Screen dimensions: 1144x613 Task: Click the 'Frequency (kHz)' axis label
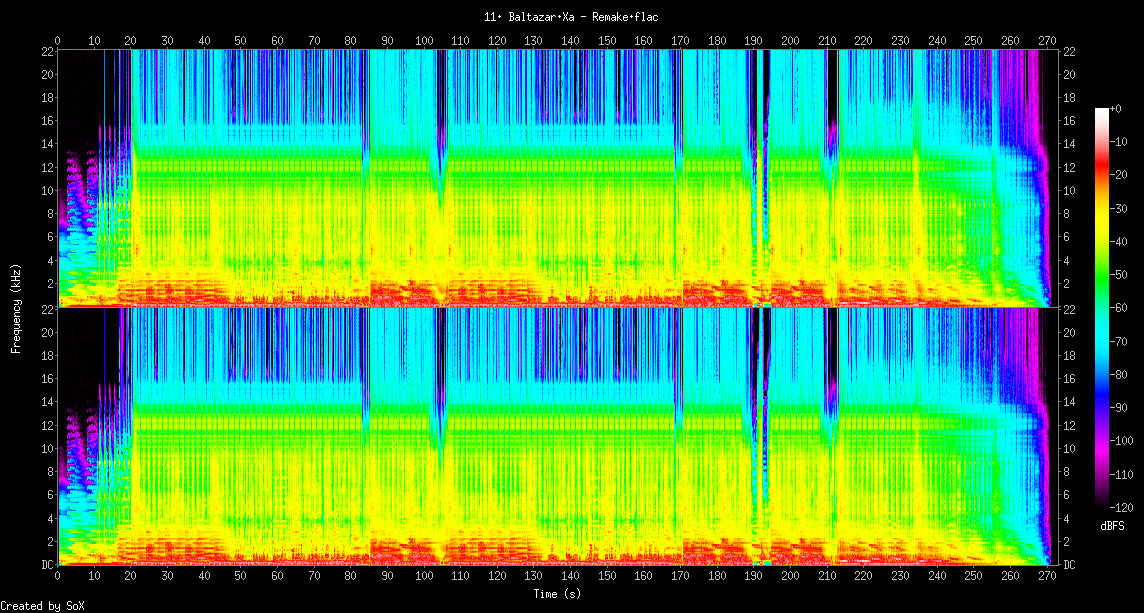[16, 306]
